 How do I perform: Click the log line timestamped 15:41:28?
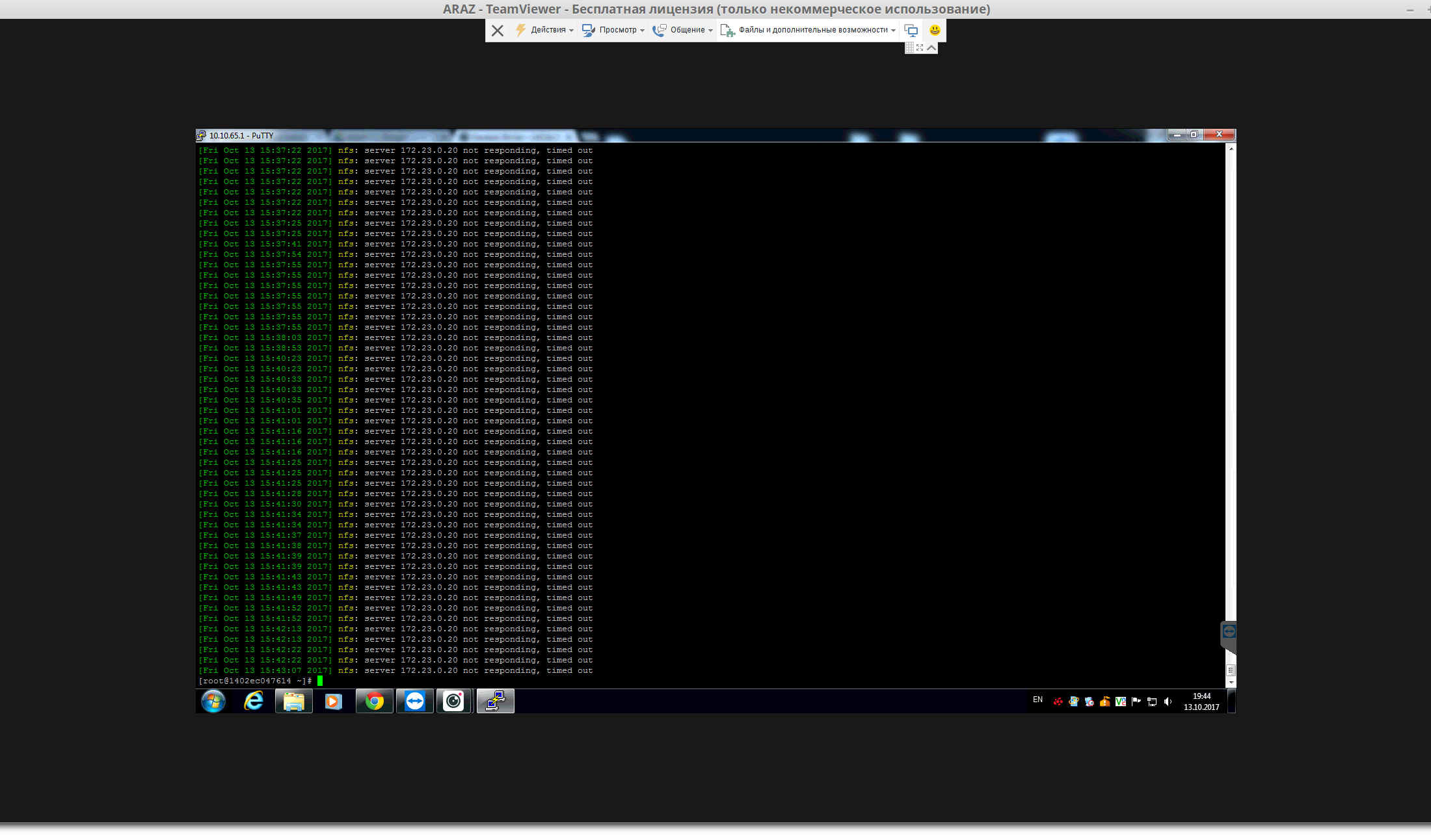click(x=395, y=493)
